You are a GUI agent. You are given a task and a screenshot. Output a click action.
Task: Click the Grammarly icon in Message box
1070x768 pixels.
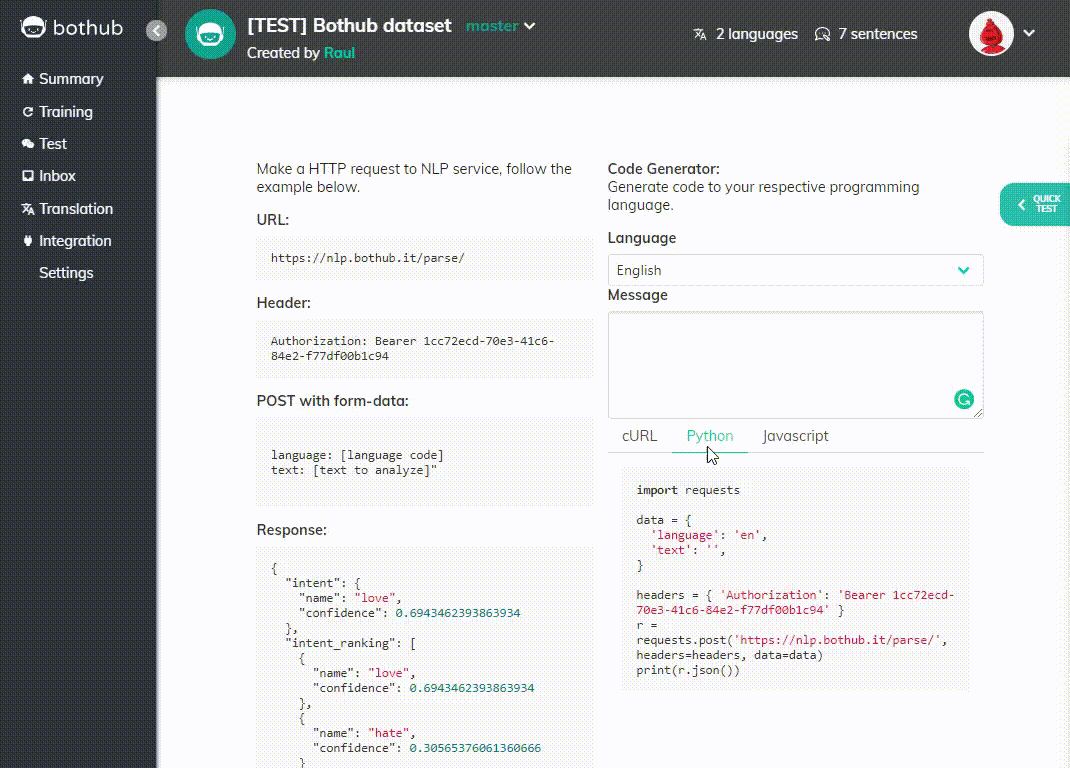(964, 399)
